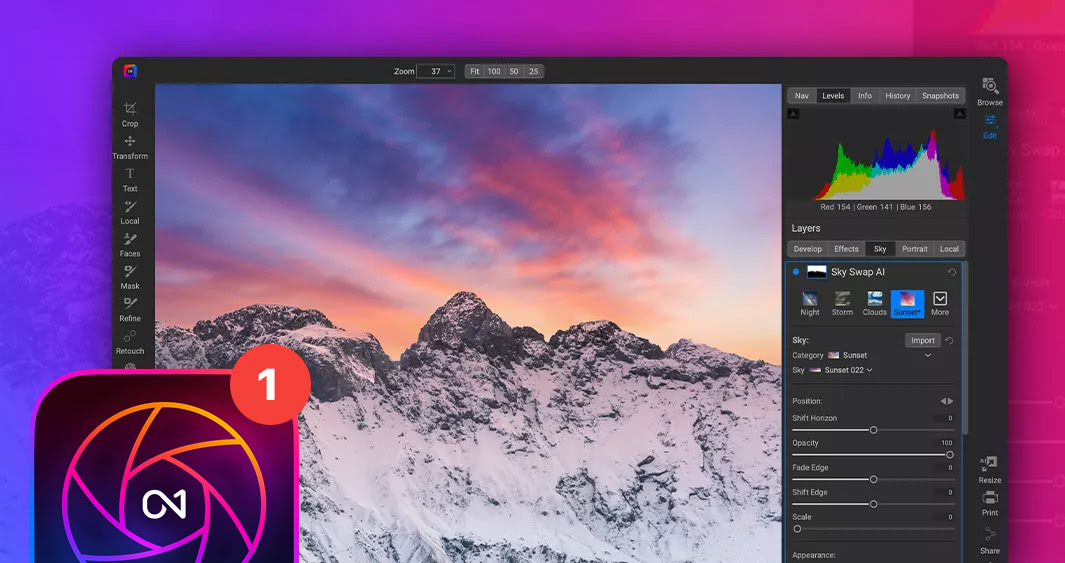This screenshot has height=563, width=1065.
Task: Click the Opacity slider handle
Action: tap(949, 455)
